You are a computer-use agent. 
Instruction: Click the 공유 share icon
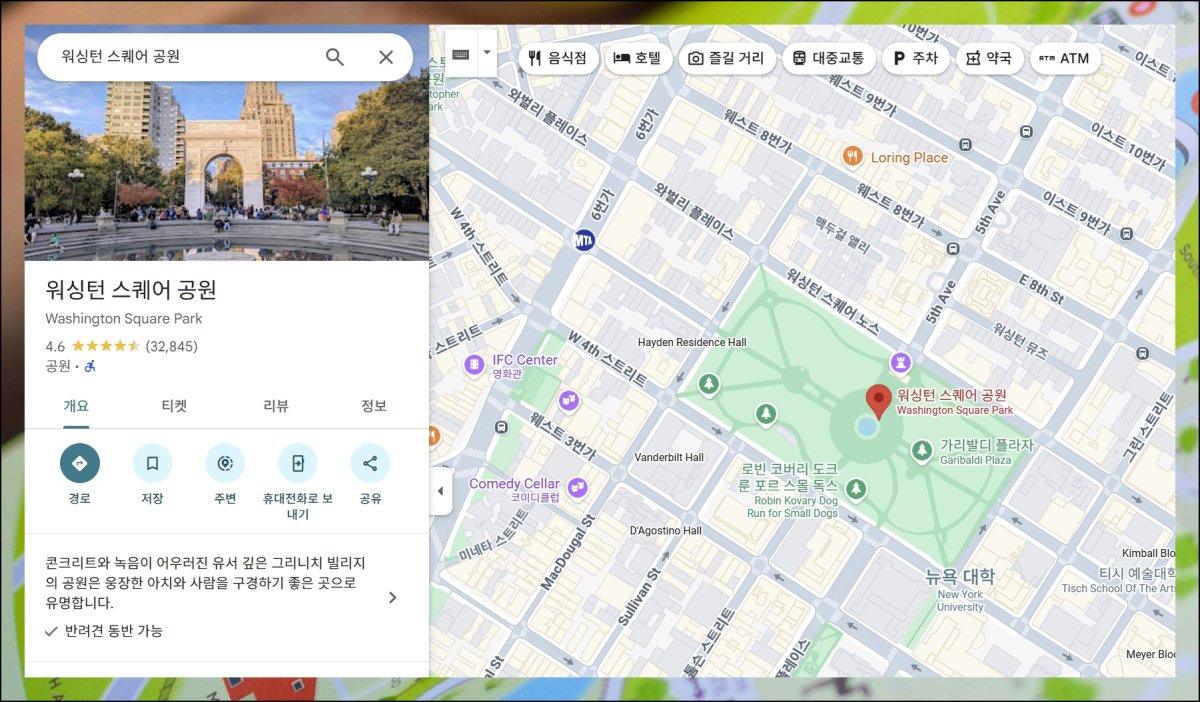pyautogui.click(x=370, y=463)
